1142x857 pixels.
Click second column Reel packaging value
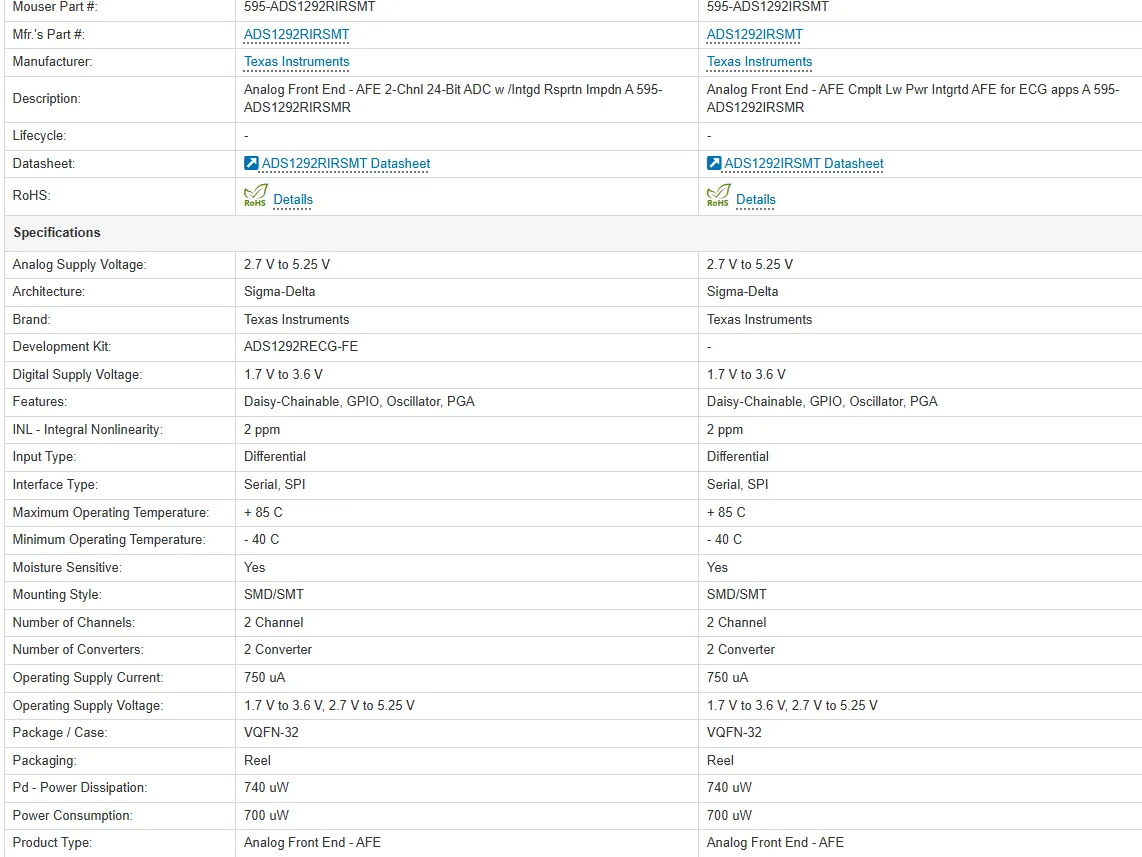tap(720, 761)
